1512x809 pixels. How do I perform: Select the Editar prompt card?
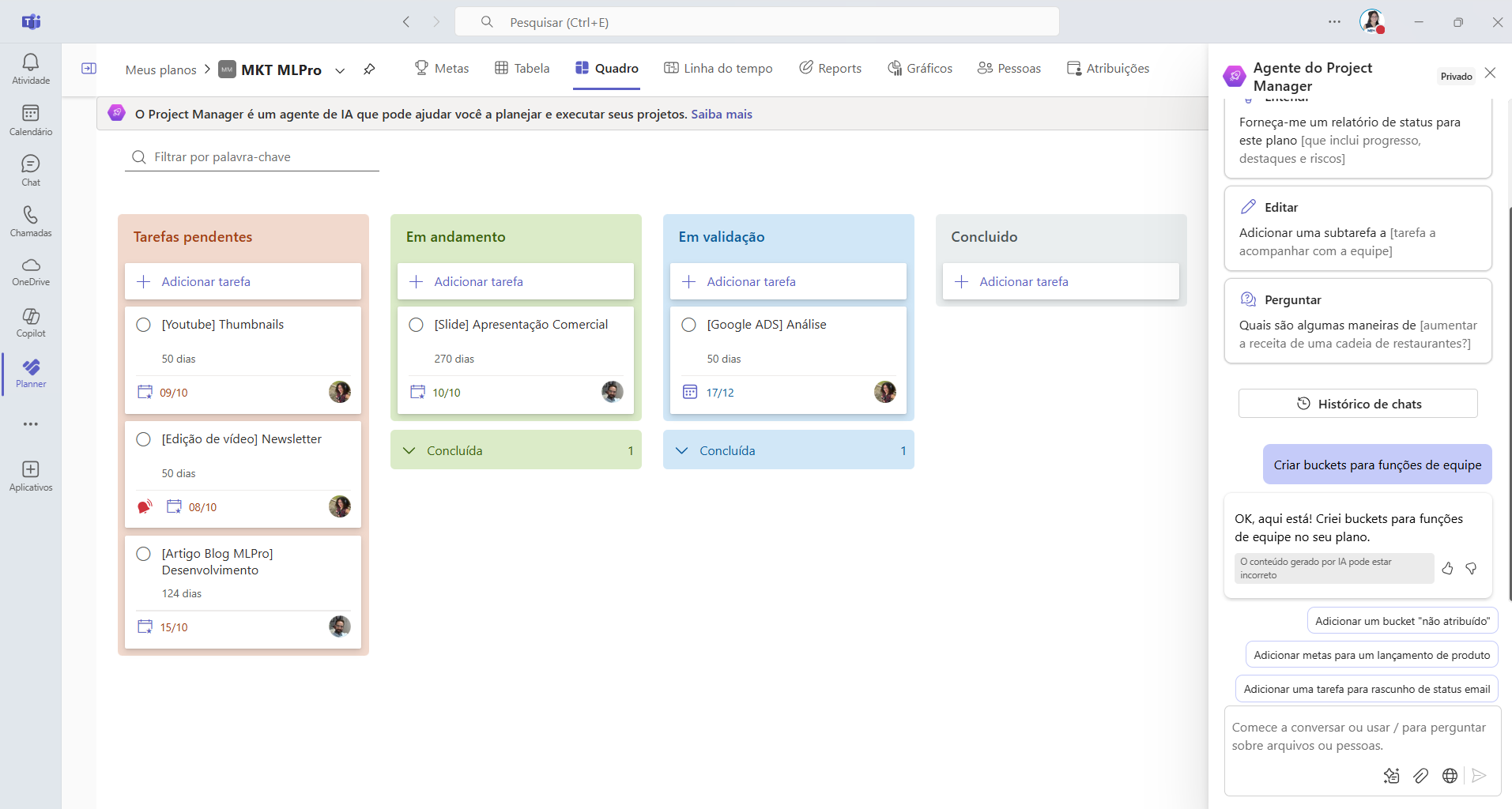tap(1358, 228)
